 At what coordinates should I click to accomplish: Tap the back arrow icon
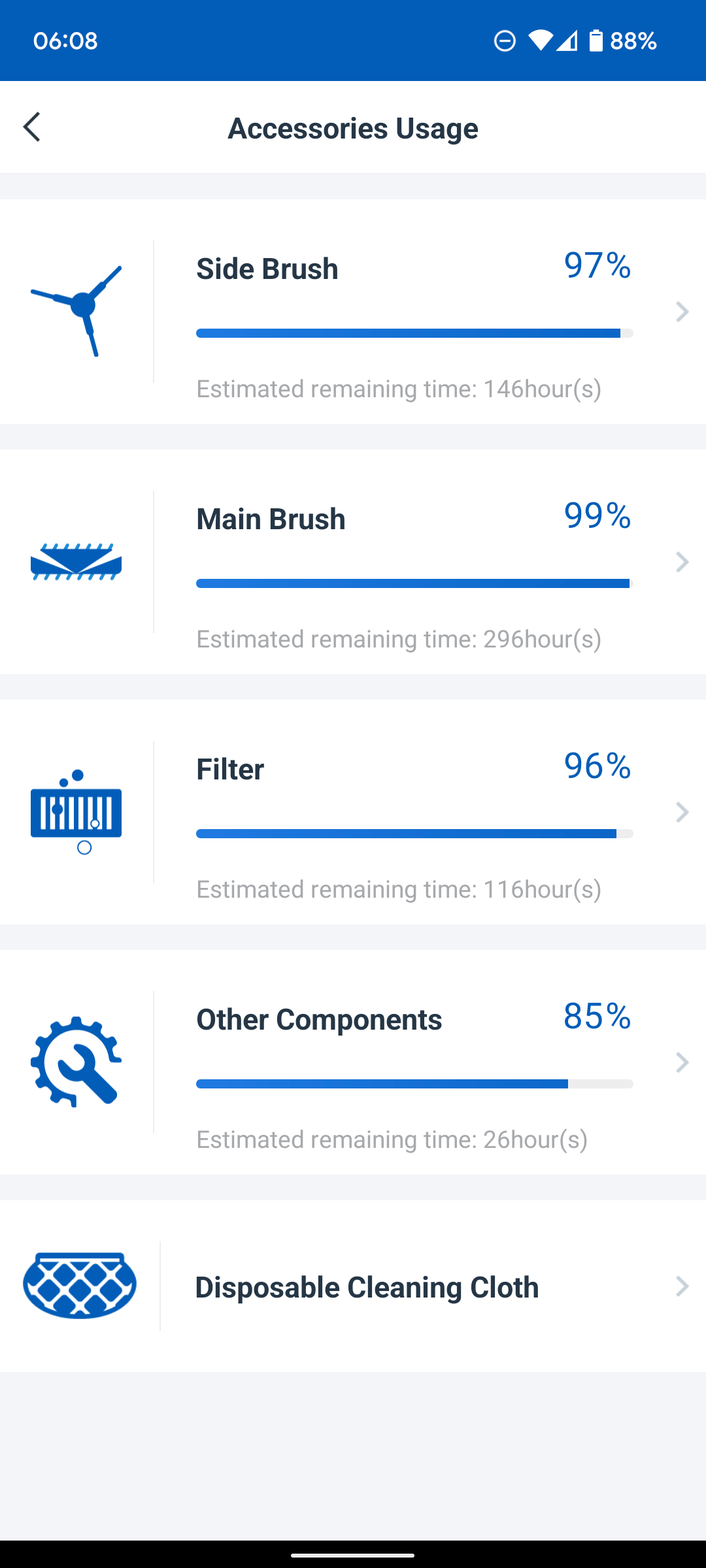[32, 127]
